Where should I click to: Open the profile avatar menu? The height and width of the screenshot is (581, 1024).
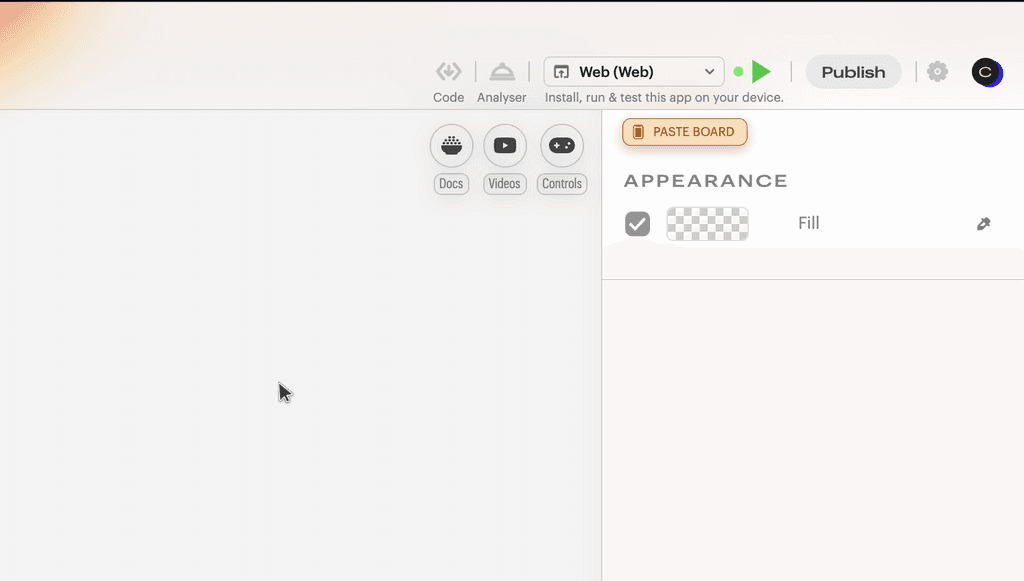coord(987,71)
